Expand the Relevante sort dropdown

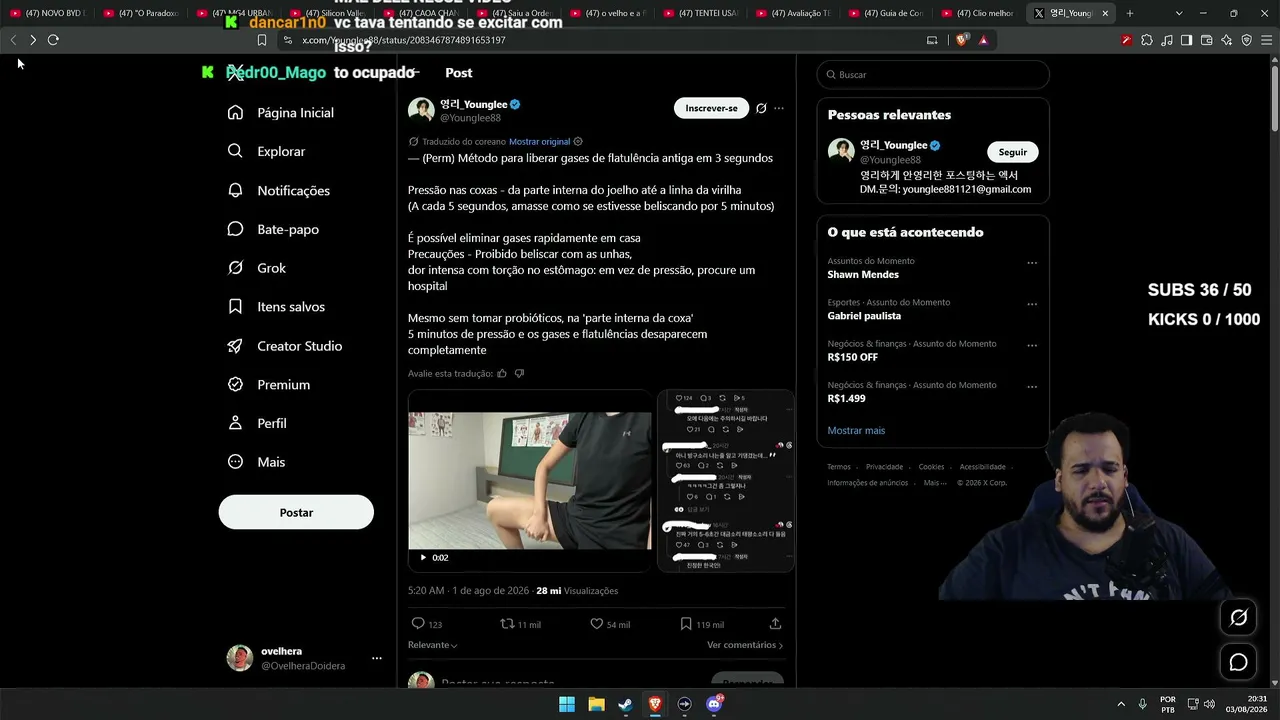click(433, 645)
